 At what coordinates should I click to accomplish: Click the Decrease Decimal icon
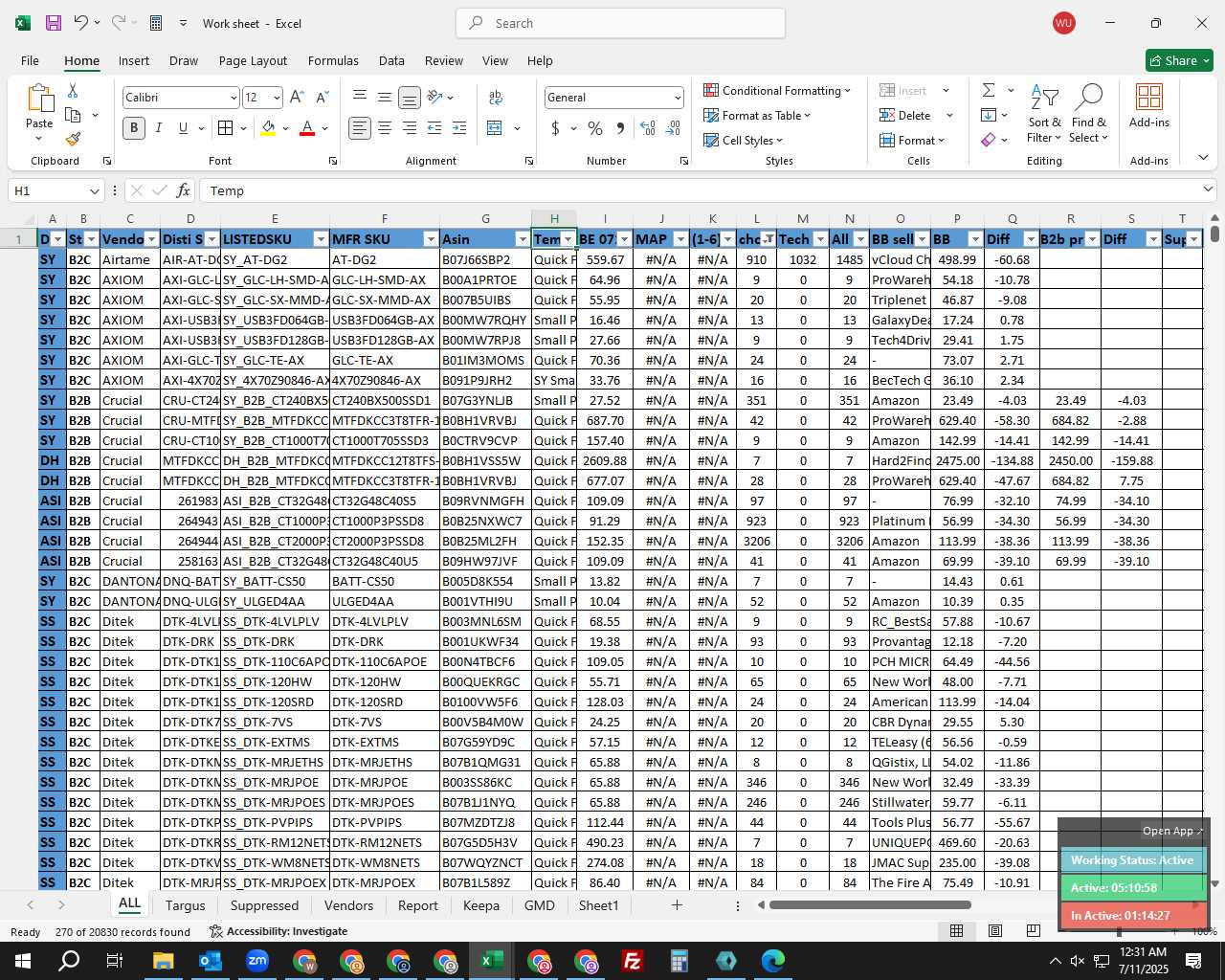673,128
